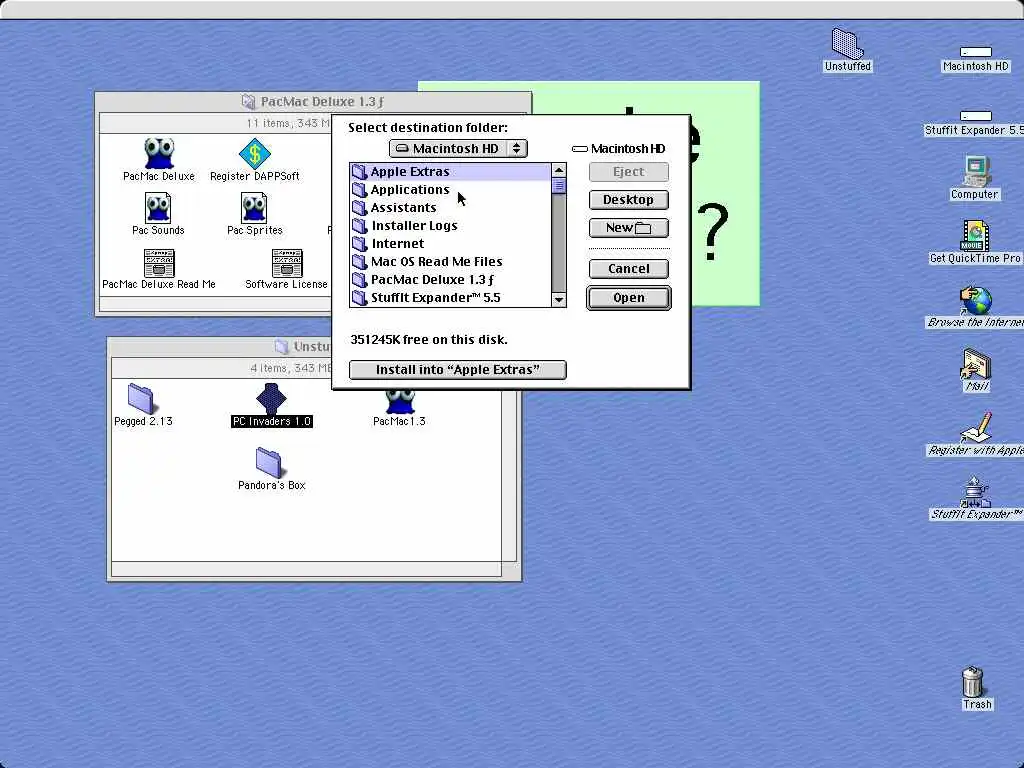Select the Mail desktop icon
The height and width of the screenshot is (768, 1024).
pos(976,364)
